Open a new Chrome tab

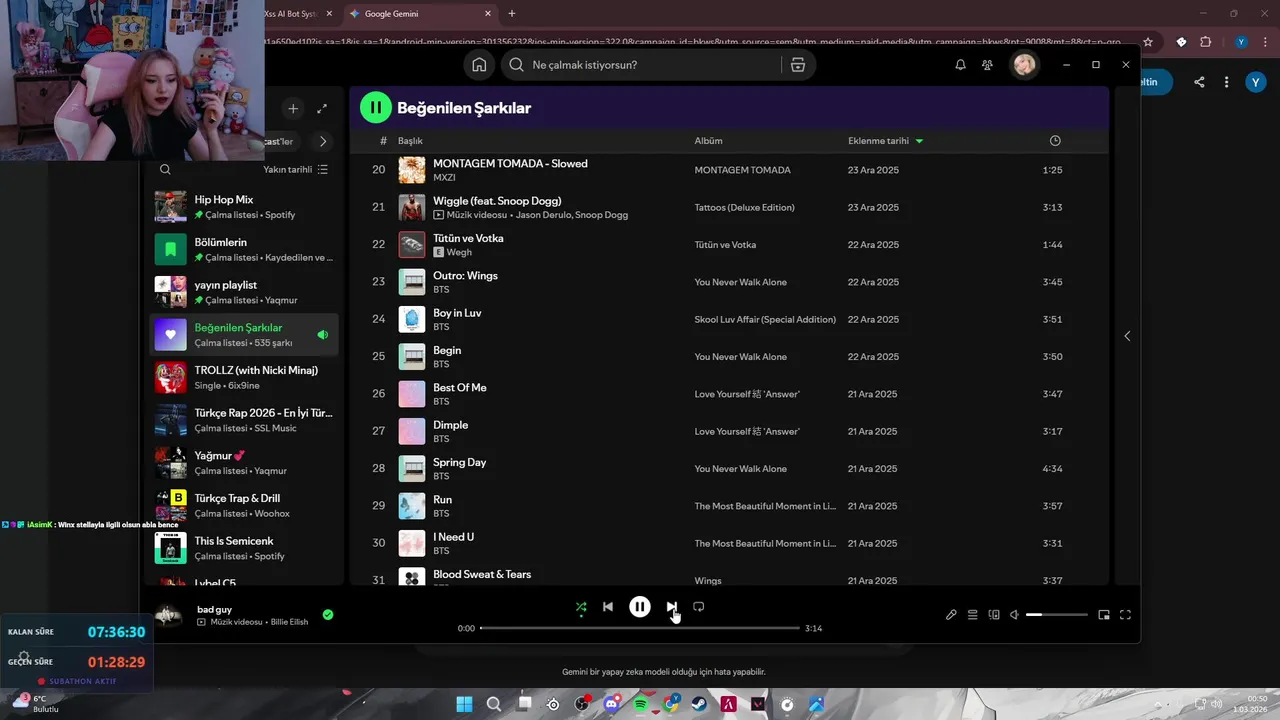pyautogui.click(x=512, y=14)
